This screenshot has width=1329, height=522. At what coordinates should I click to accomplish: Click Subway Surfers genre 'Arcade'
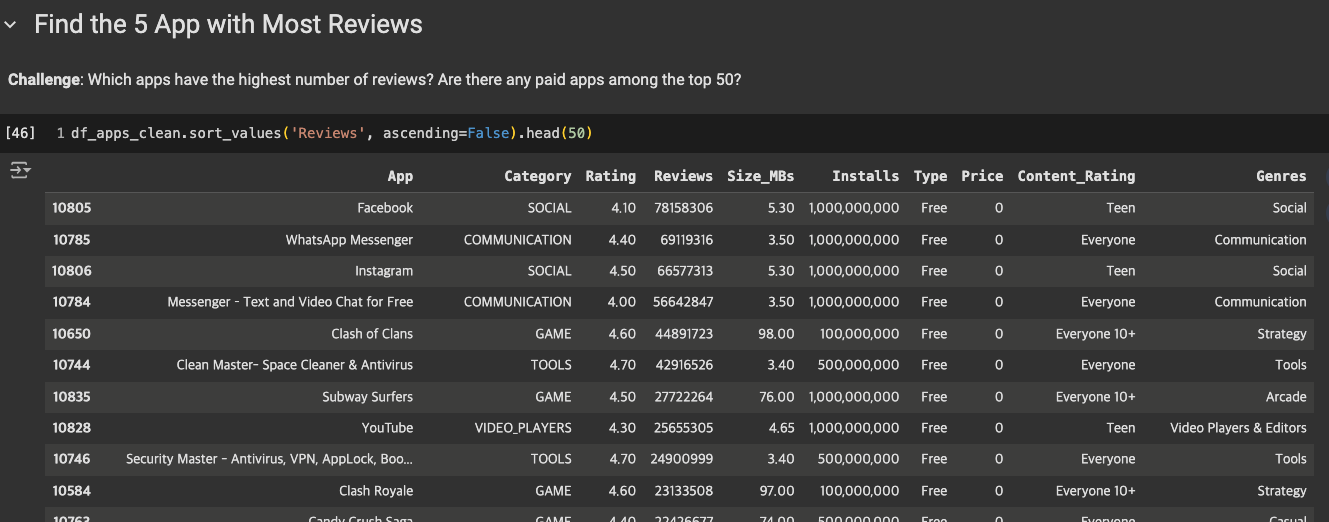tap(1286, 397)
